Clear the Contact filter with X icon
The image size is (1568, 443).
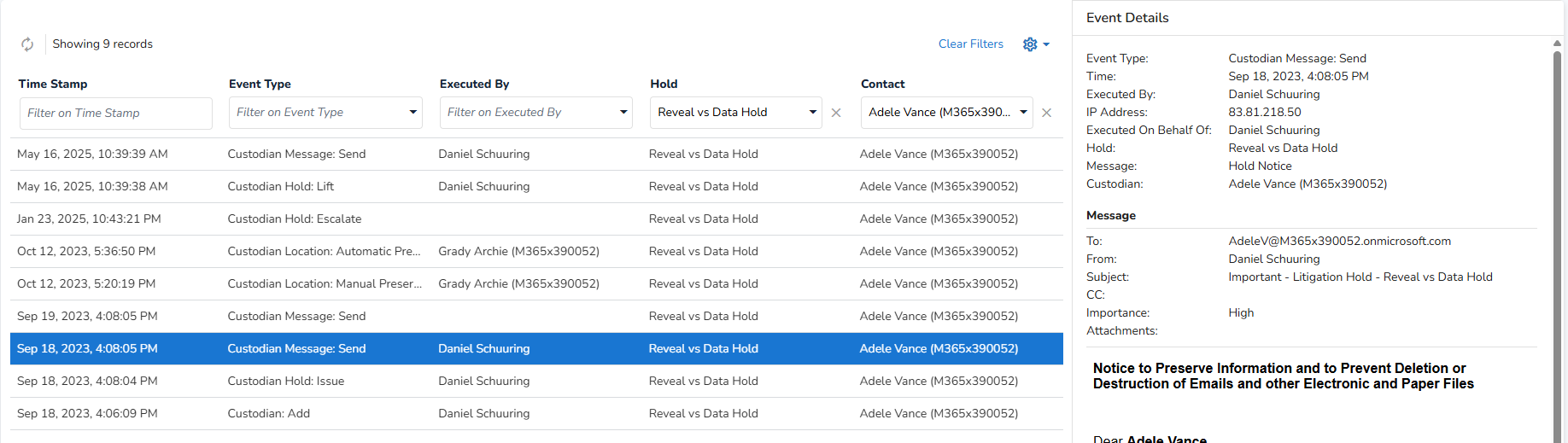pyautogui.click(x=1046, y=113)
